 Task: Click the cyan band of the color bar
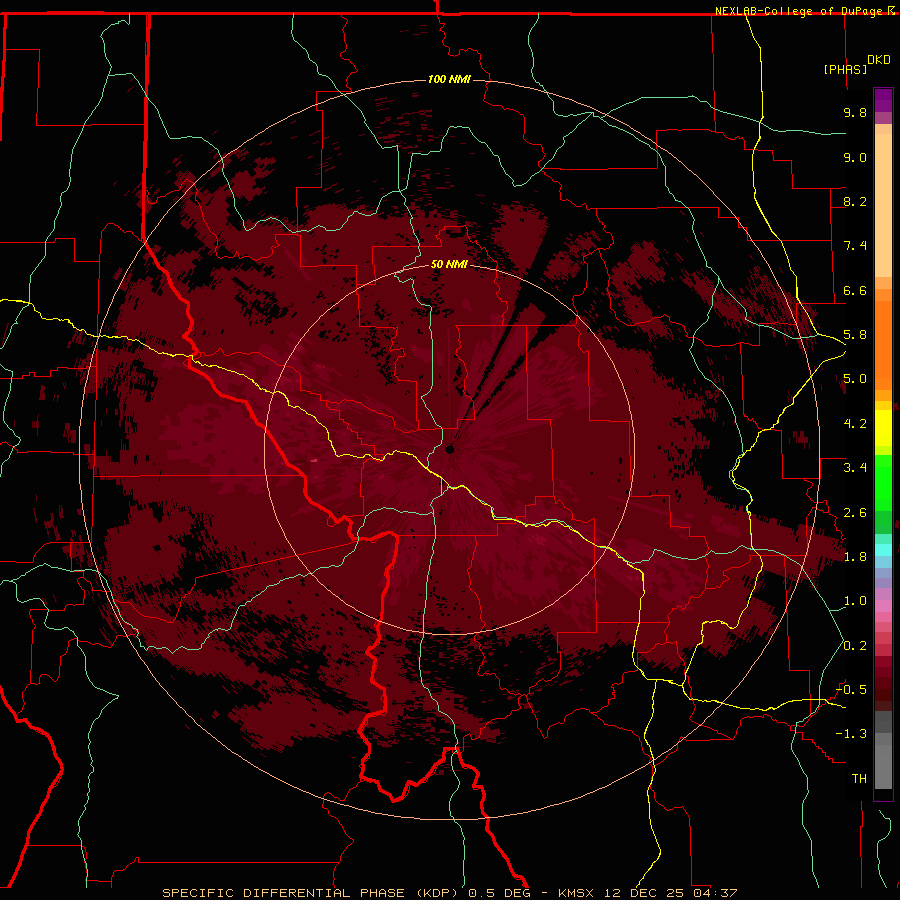tap(883, 550)
